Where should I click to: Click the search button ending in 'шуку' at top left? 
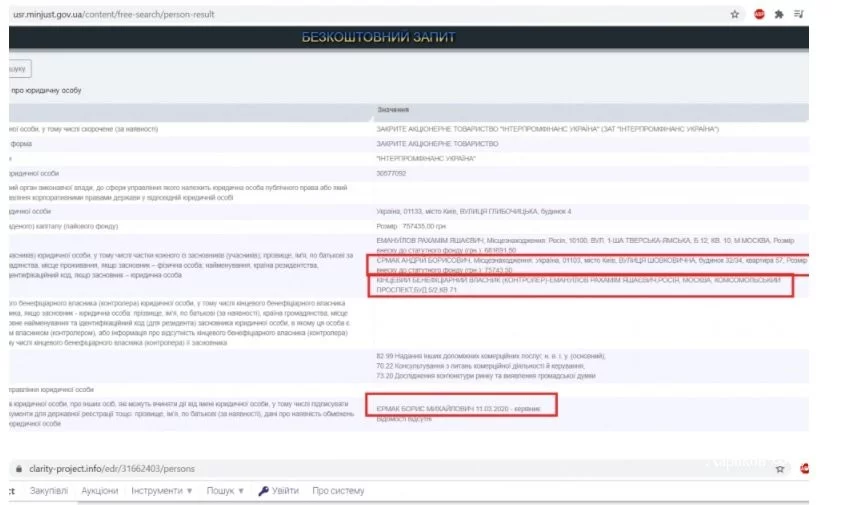pyautogui.click(x=20, y=69)
